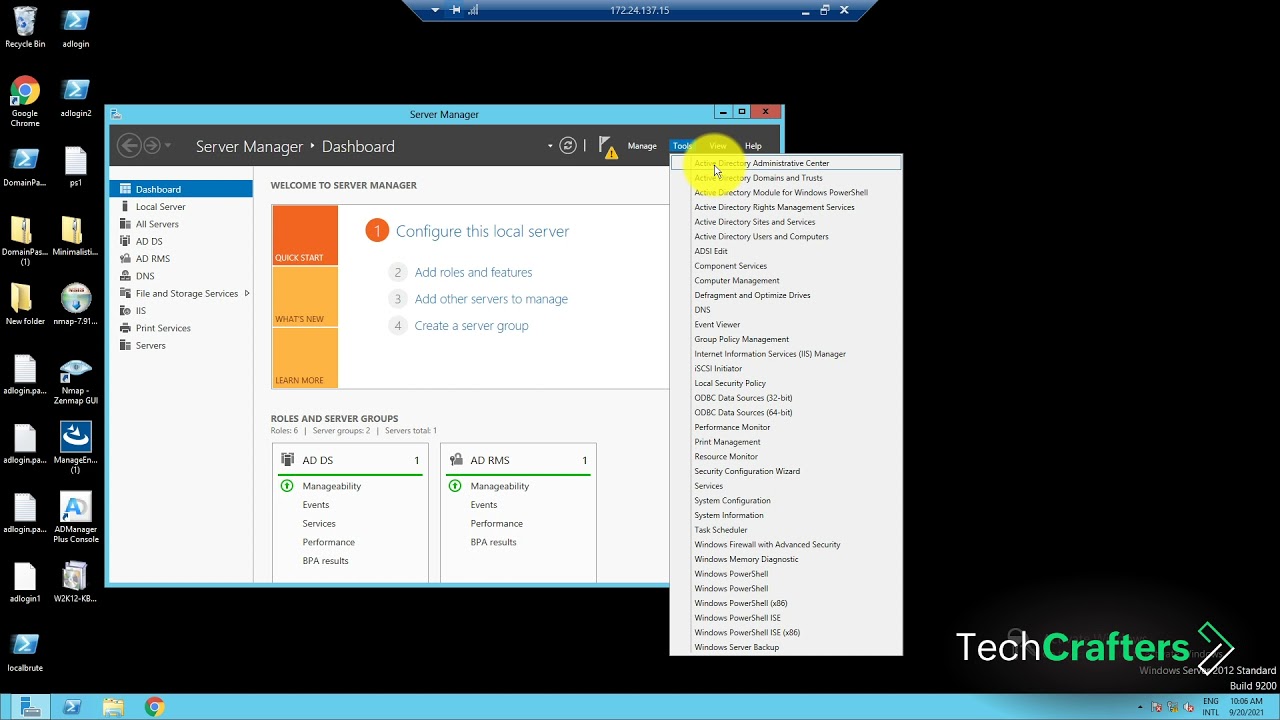Select AD RMS in the navigation pane
Viewport: 1280px width, 720px height.
(x=181, y=258)
